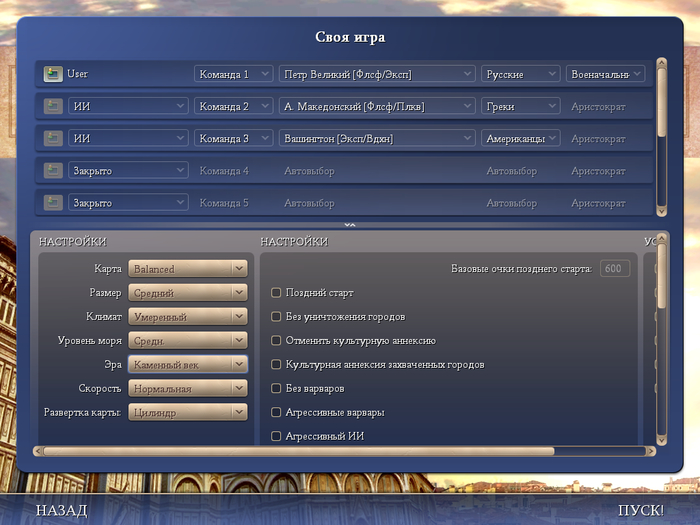This screenshot has width=700, height=525.
Task: Click the horizontal scrollbar left arrow
Action: pos(38,451)
